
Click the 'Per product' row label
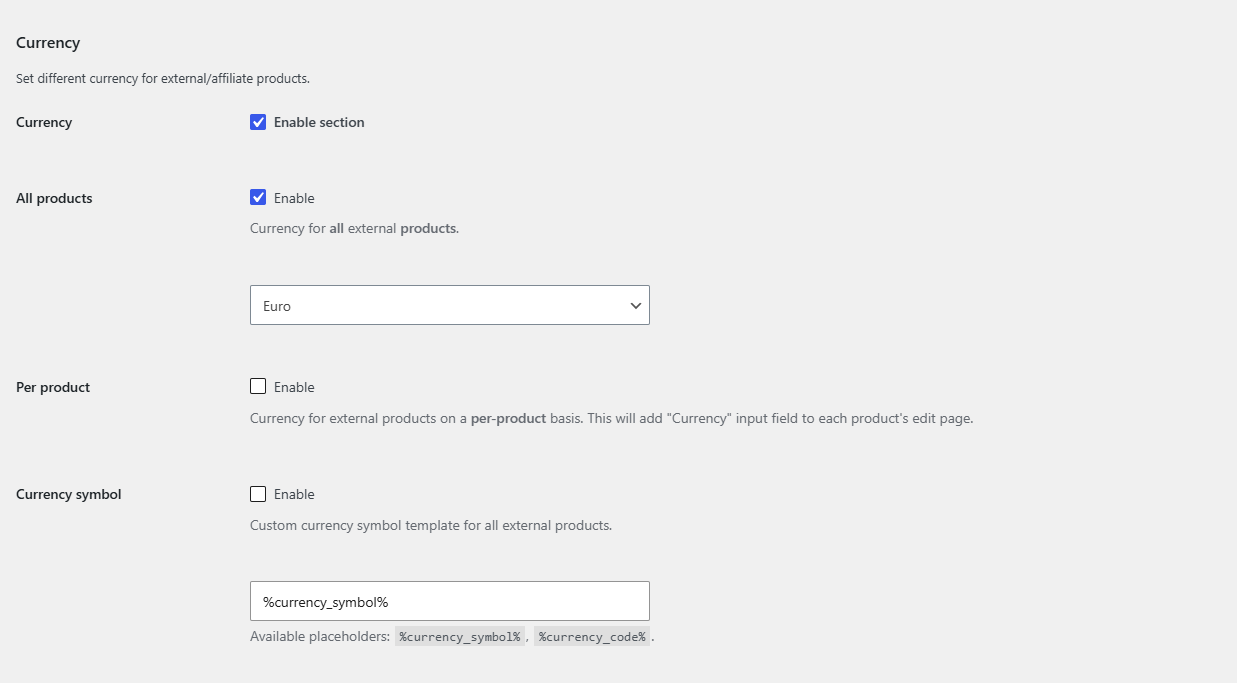click(53, 387)
